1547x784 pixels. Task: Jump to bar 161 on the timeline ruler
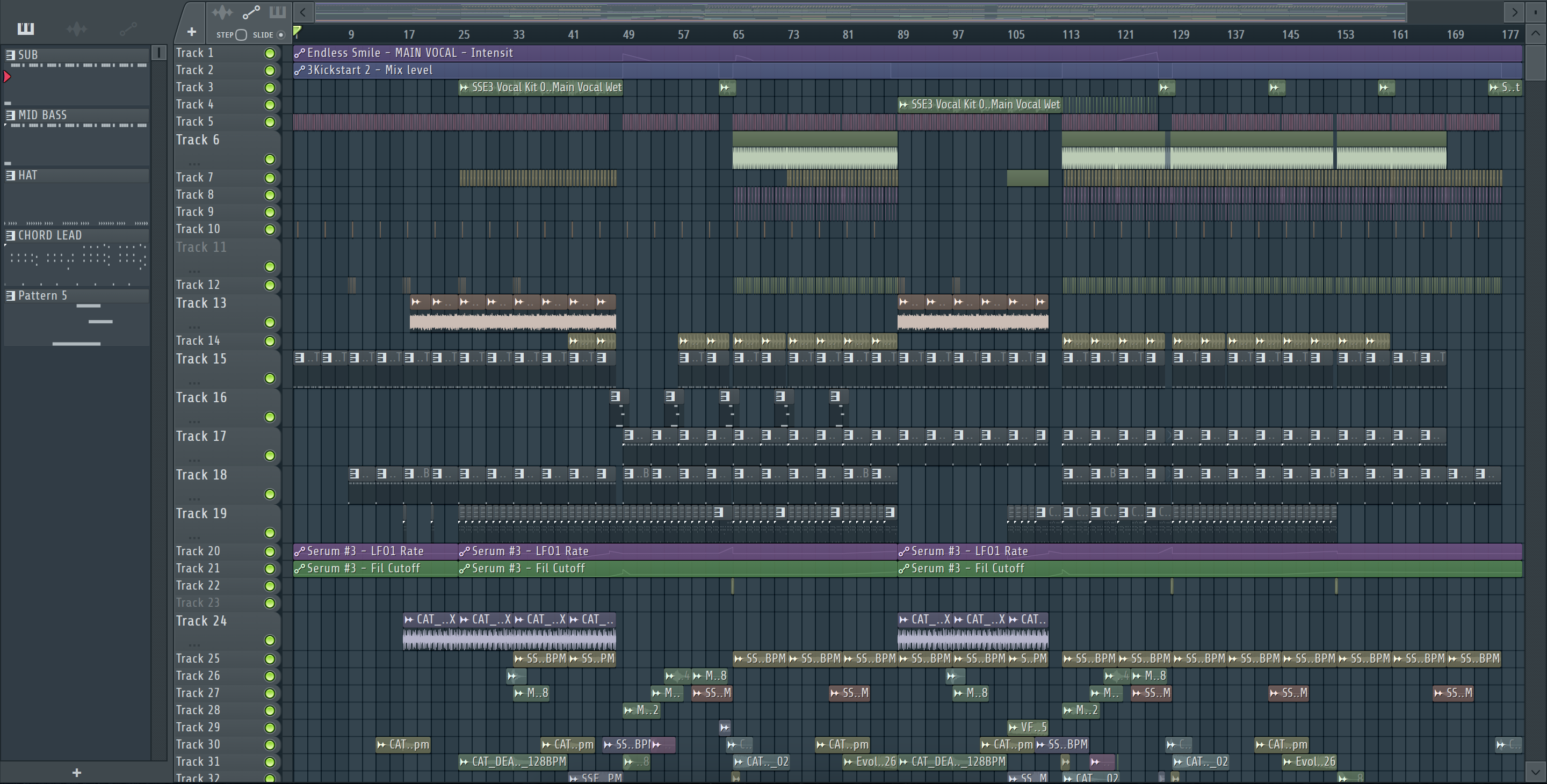1400,35
